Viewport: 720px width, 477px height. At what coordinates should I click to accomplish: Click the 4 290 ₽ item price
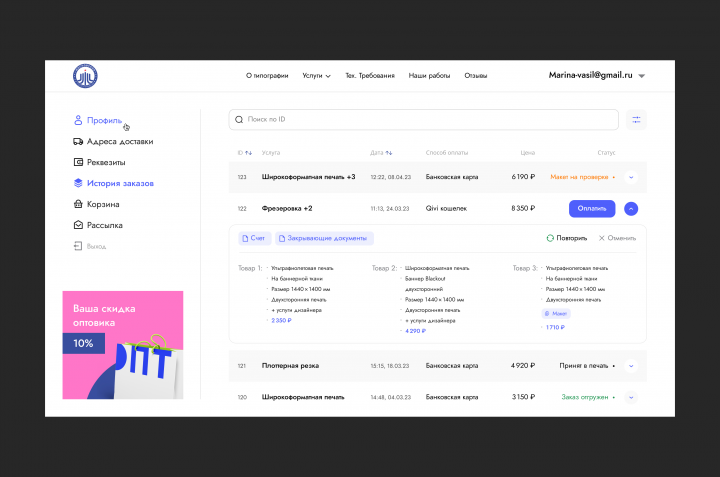[x=415, y=331]
